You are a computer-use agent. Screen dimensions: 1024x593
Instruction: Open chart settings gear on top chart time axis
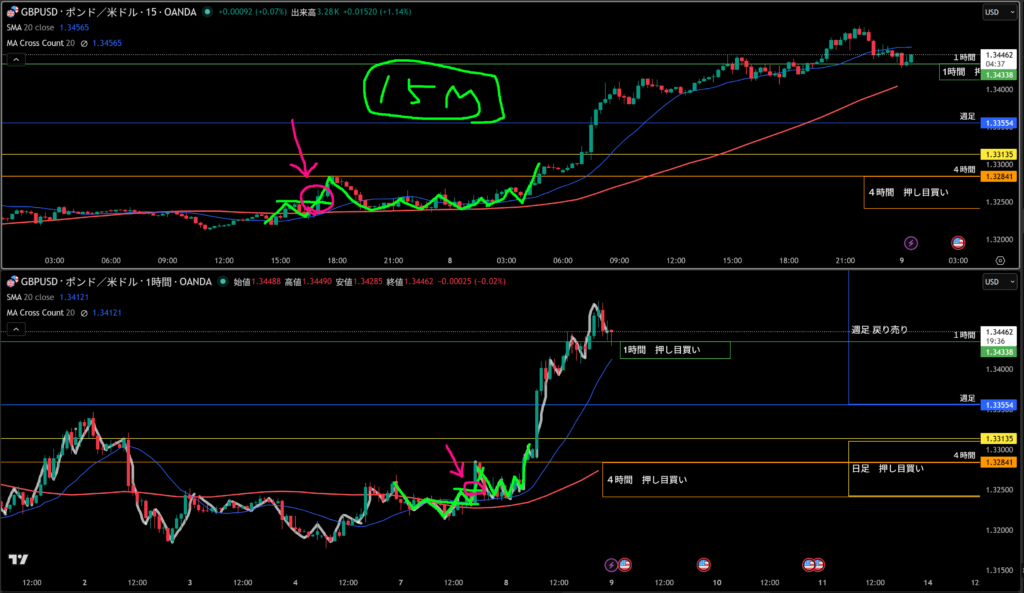point(1000,260)
